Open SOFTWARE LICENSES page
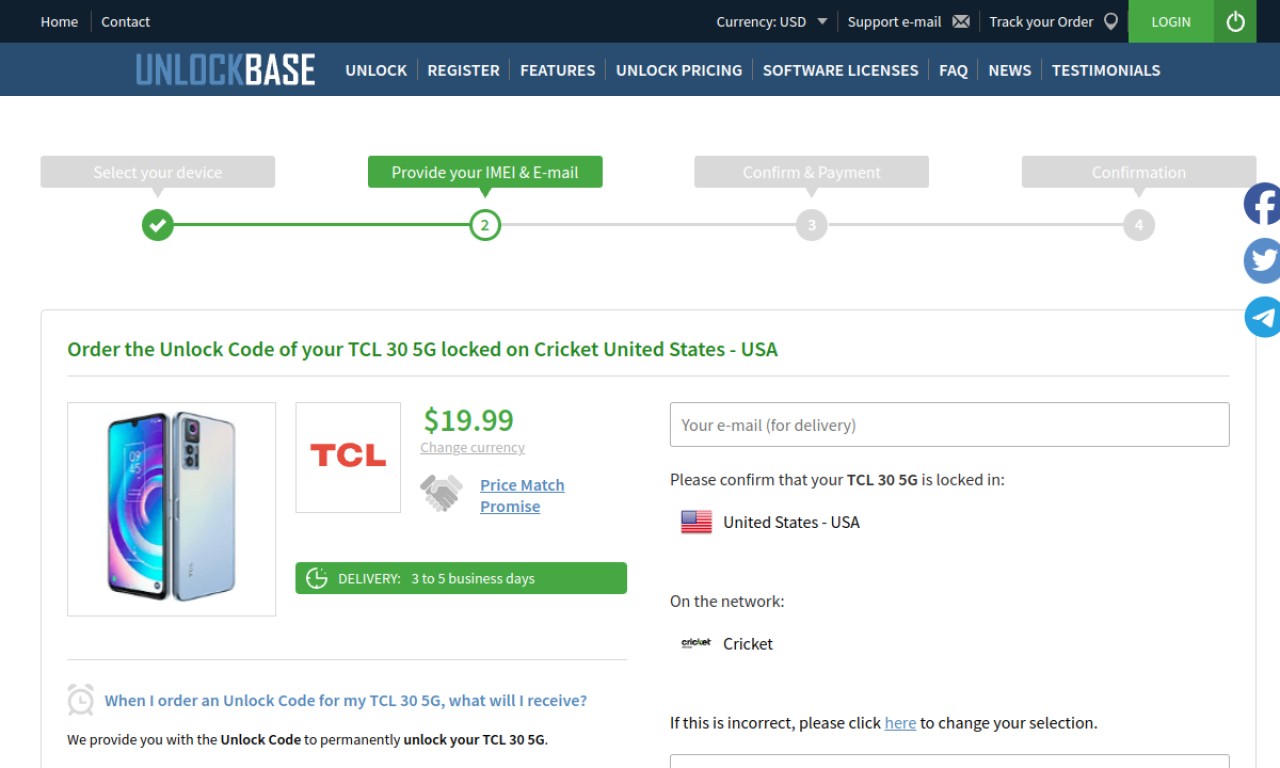 [x=840, y=70]
